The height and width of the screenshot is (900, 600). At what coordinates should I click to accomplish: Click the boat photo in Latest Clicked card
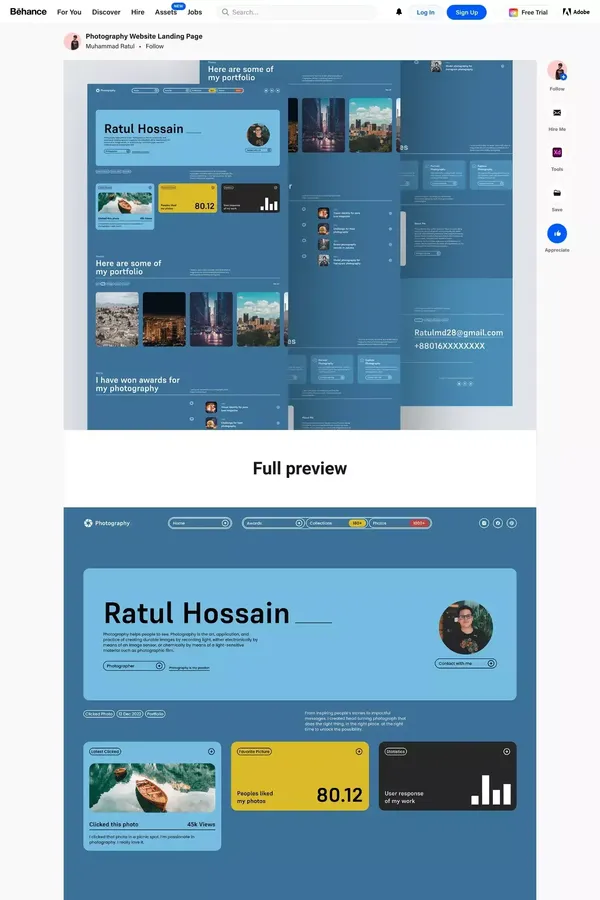(152, 788)
